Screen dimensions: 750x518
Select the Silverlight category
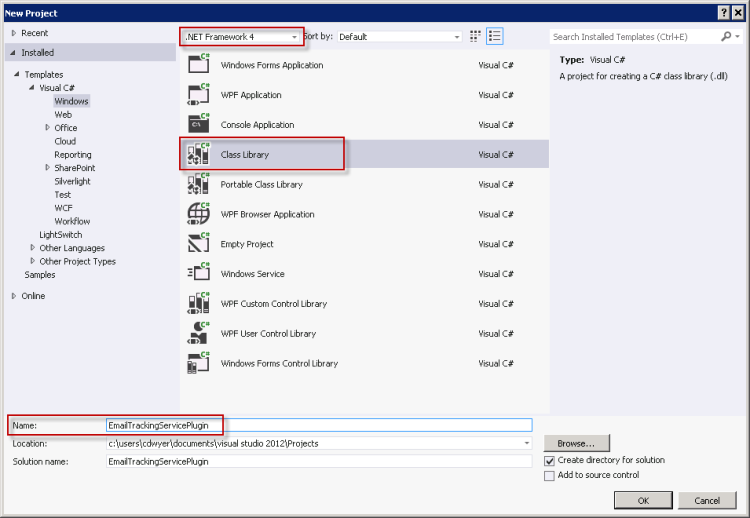[72, 181]
